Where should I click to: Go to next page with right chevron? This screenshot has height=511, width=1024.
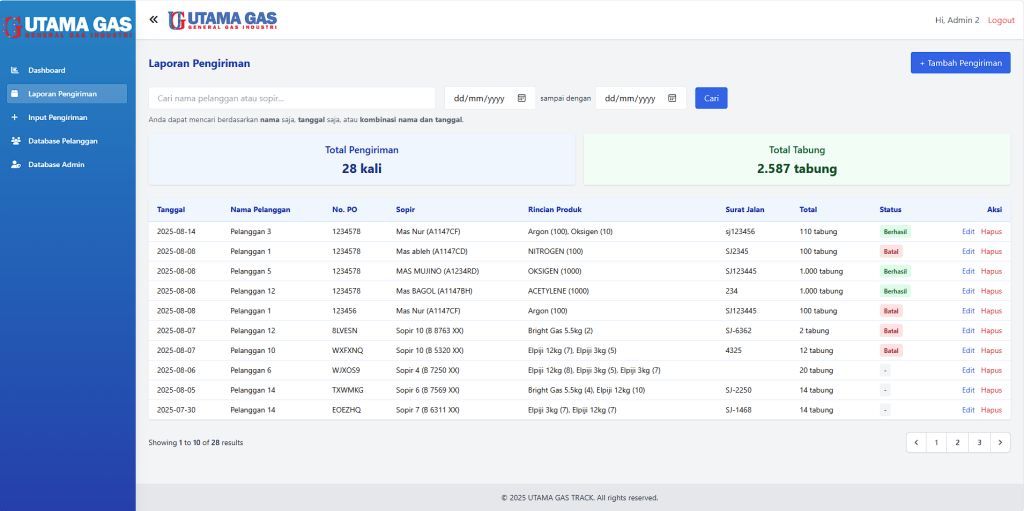(x=1000, y=442)
